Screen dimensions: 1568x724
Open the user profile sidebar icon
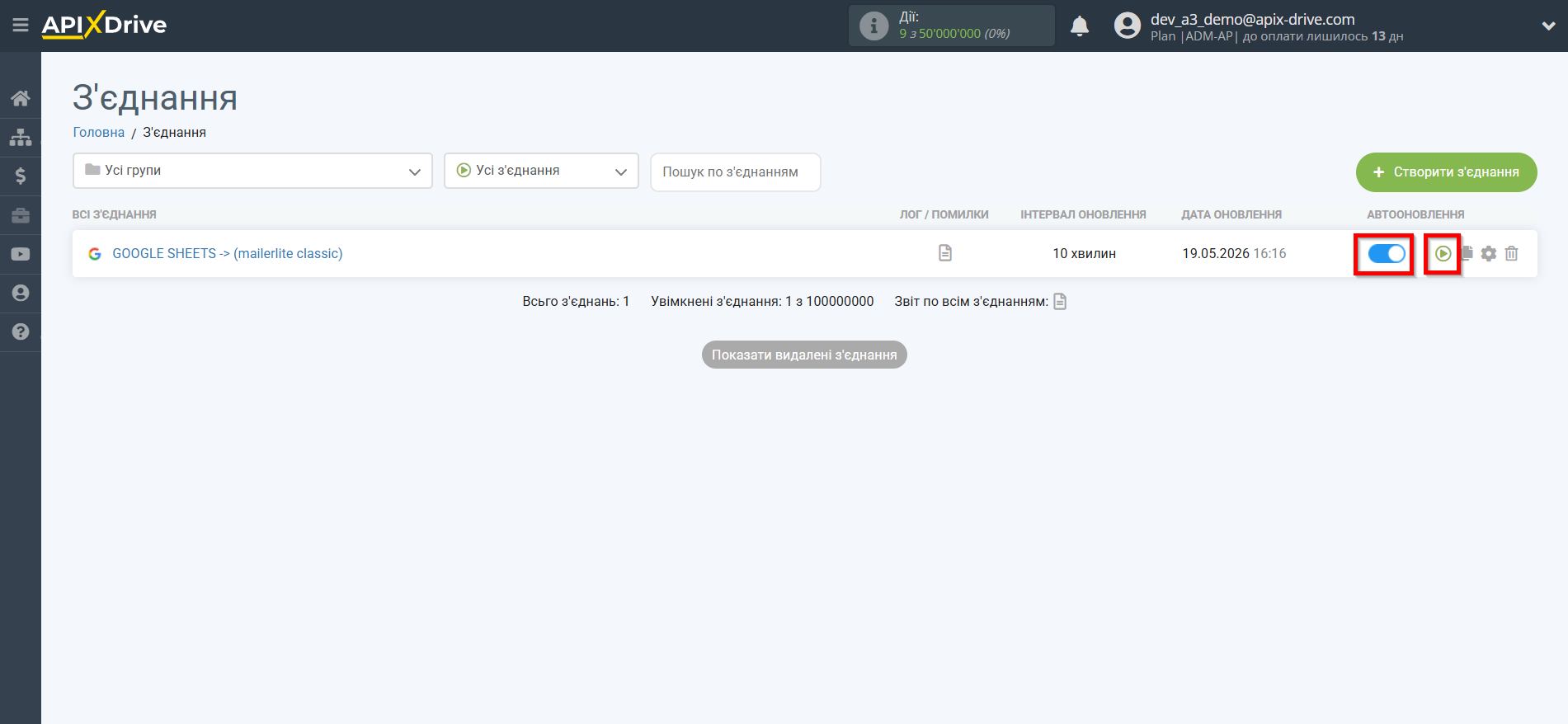coord(21,293)
